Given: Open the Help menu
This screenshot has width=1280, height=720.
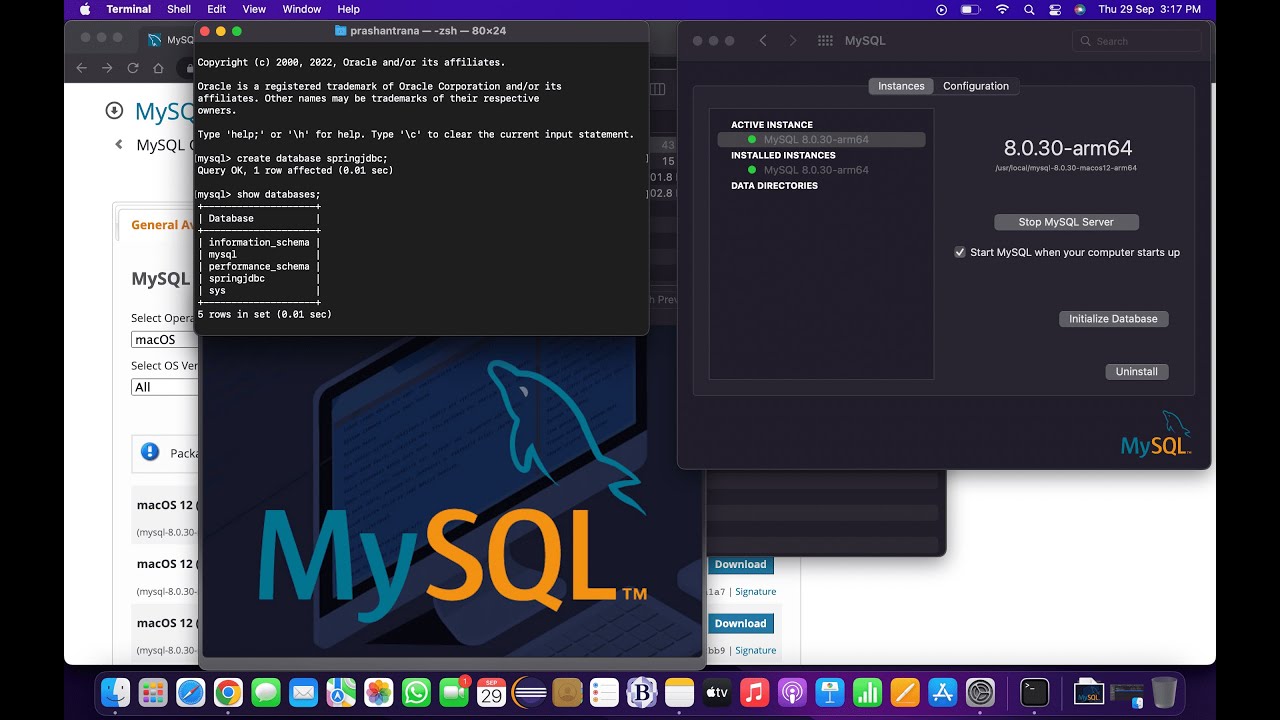Looking at the screenshot, I should (x=348, y=9).
